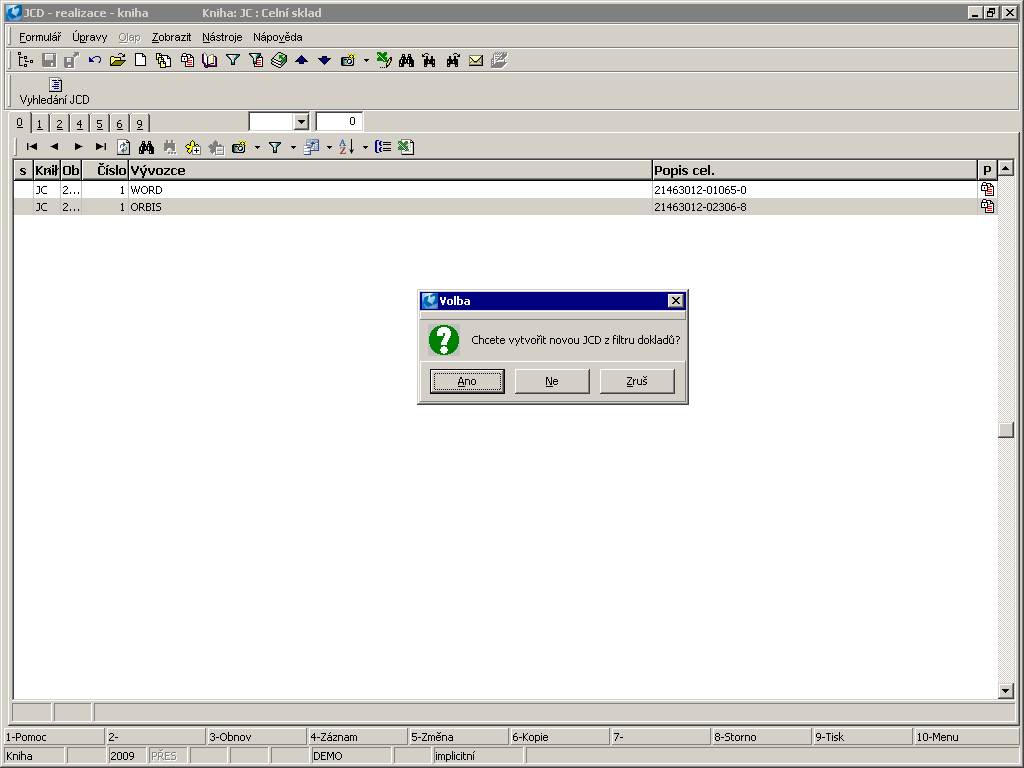The height and width of the screenshot is (768, 1024).
Task: Click the Excel export icon in grid toolbar
Action: 406,147
